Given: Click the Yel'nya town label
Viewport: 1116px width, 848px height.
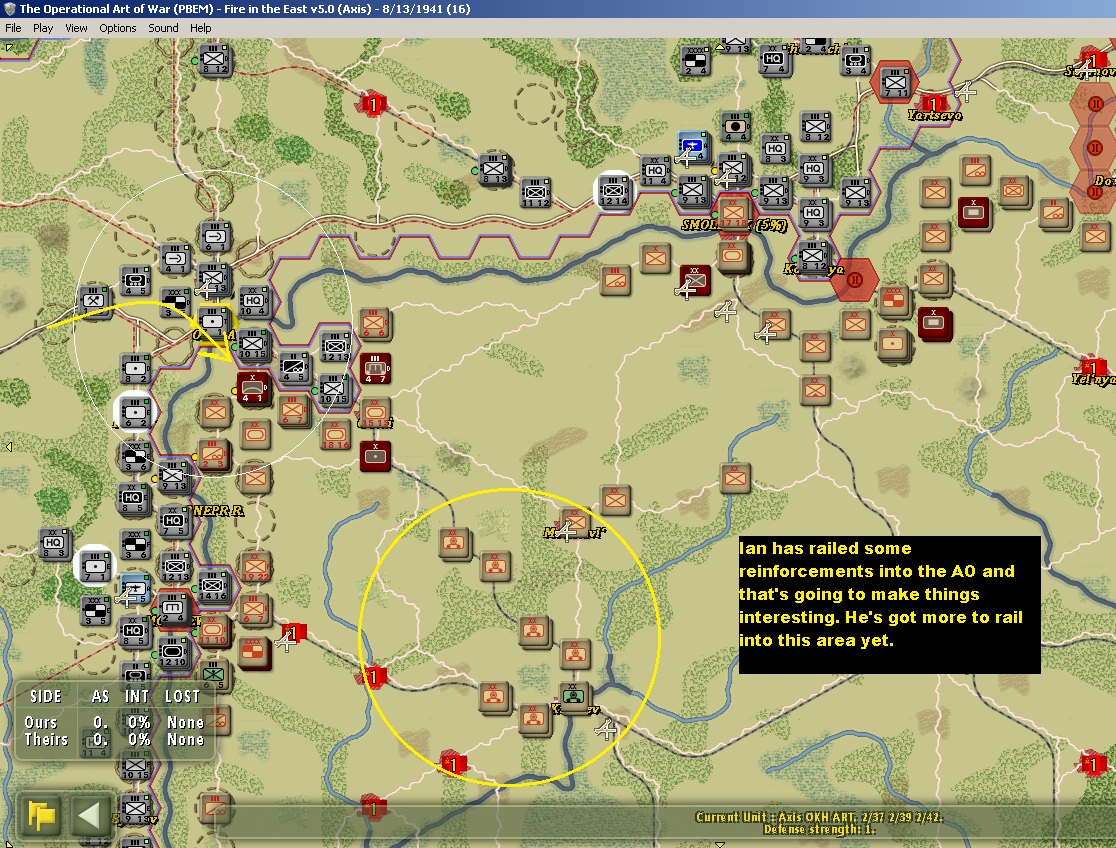Looking at the screenshot, I should click(1093, 380).
